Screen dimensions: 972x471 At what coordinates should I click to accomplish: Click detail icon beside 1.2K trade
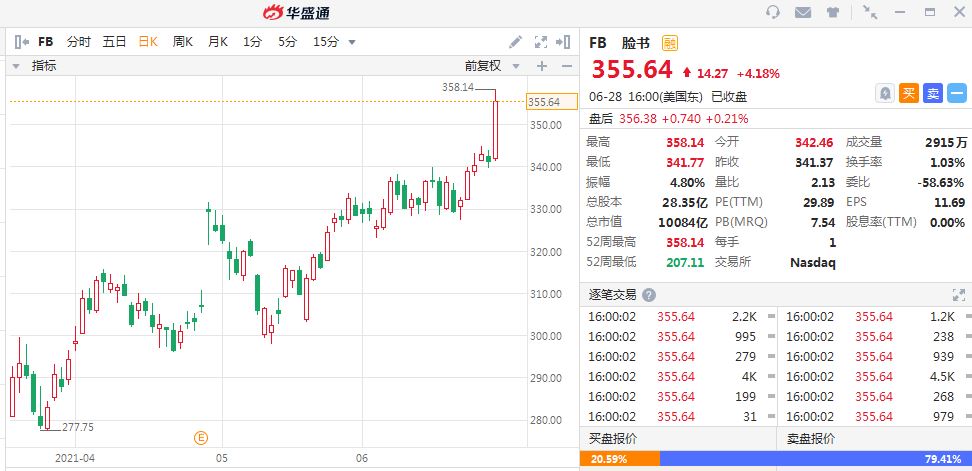pos(969,317)
